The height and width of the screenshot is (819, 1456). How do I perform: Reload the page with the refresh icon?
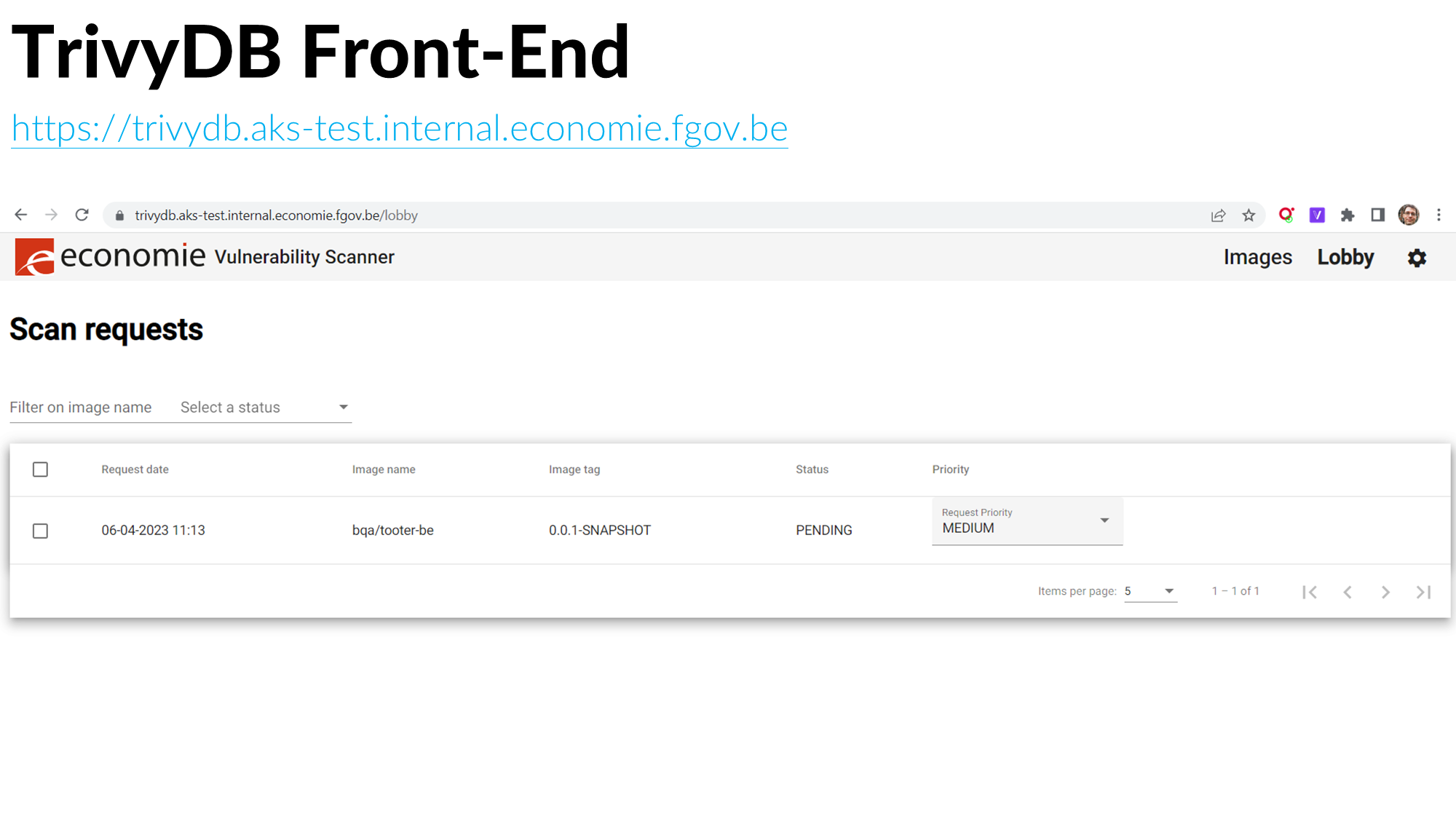(82, 215)
